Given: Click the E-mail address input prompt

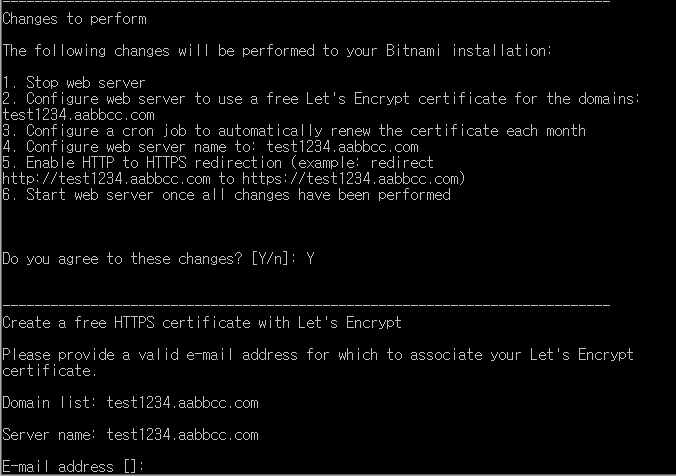Looking at the screenshot, I should click(74, 467).
